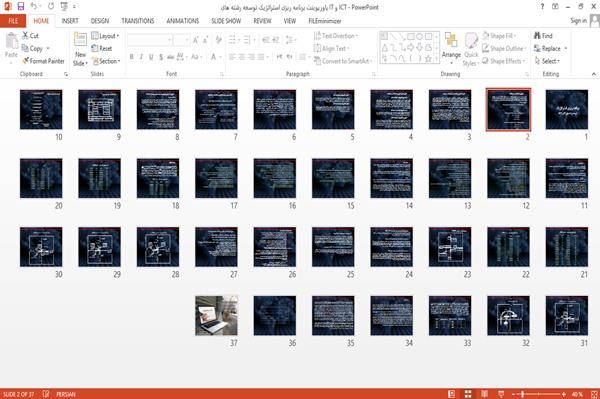
Task: Insert a New Slide
Action: [x=80, y=49]
